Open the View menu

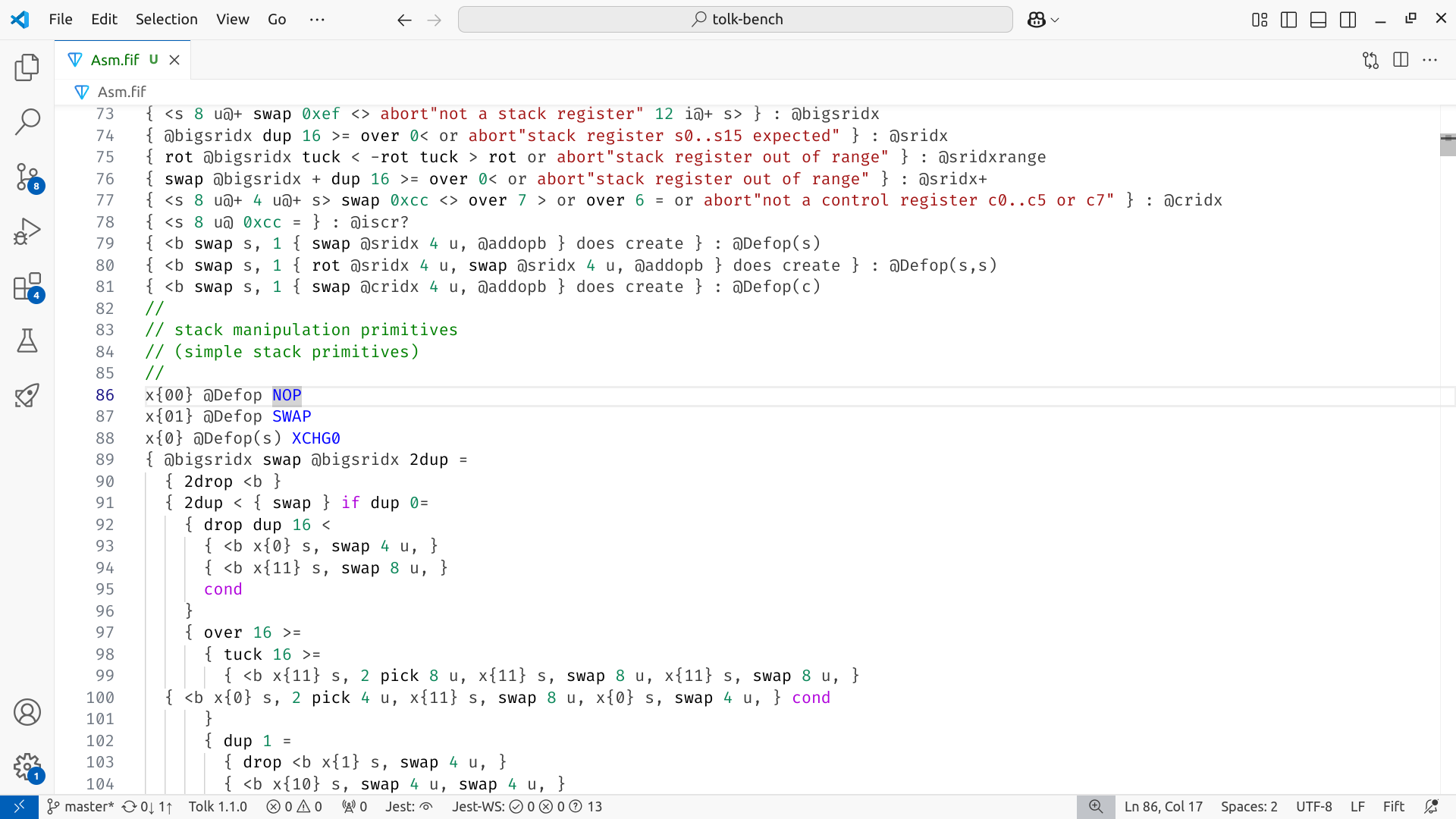[x=233, y=20]
